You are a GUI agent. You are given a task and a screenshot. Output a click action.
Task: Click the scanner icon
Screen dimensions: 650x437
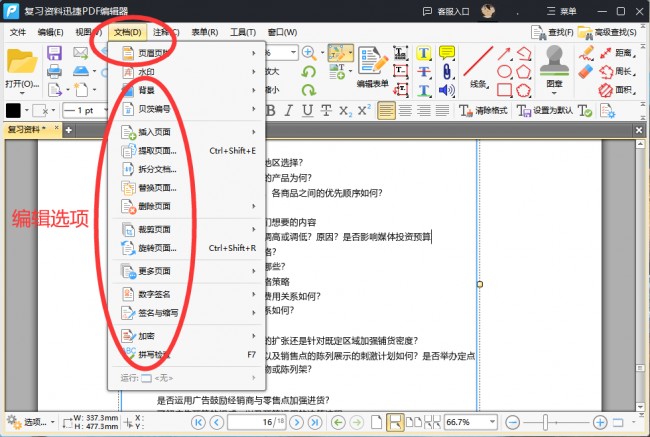point(81,71)
